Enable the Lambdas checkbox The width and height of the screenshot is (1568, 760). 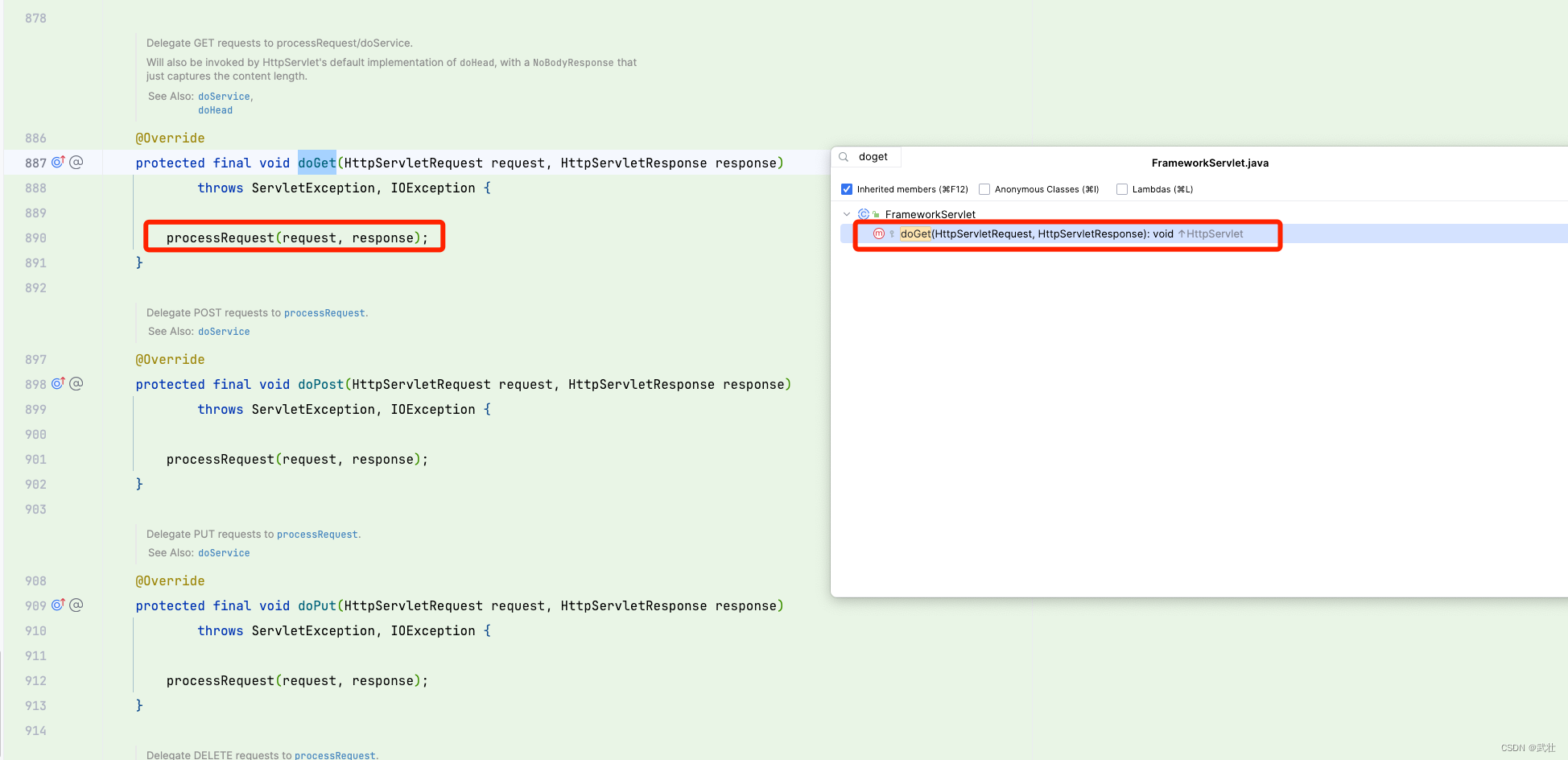(x=1122, y=189)
